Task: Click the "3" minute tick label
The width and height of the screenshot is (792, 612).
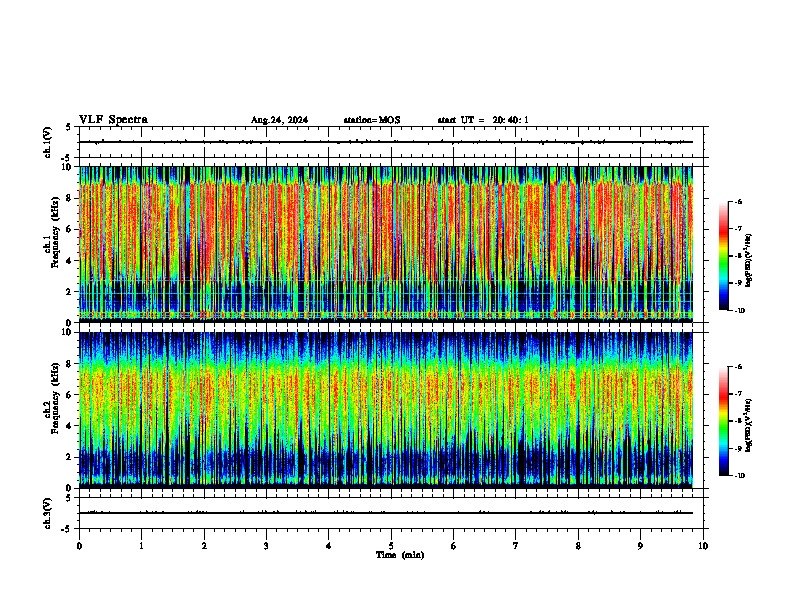Action: 266,546
